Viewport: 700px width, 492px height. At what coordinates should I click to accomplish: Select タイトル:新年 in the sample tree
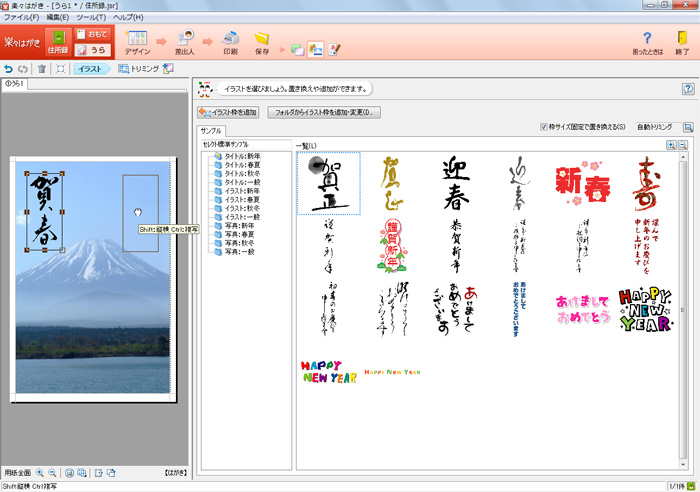[241, 156]
